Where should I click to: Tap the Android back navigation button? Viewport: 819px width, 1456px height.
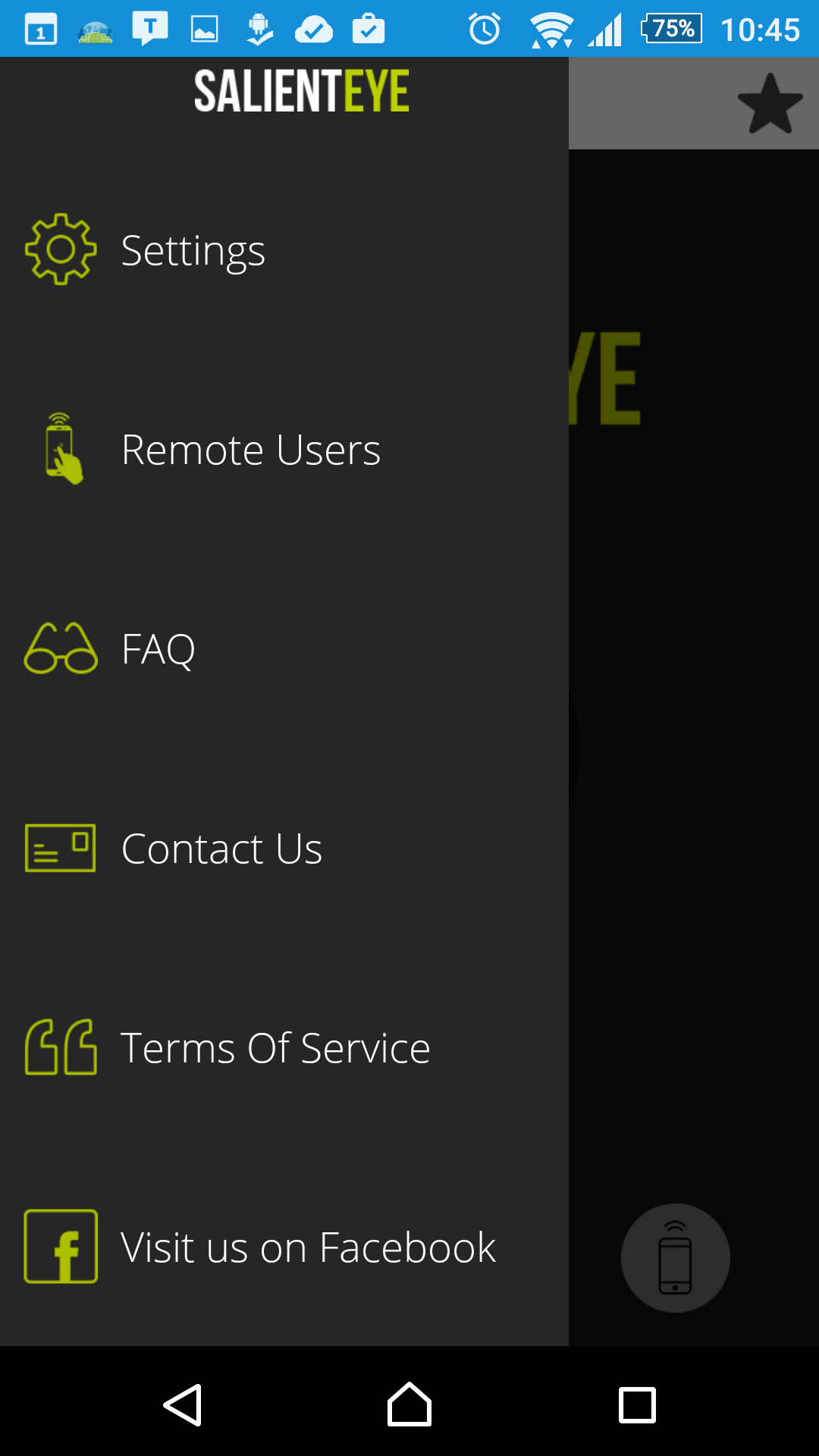[182, 1405]
